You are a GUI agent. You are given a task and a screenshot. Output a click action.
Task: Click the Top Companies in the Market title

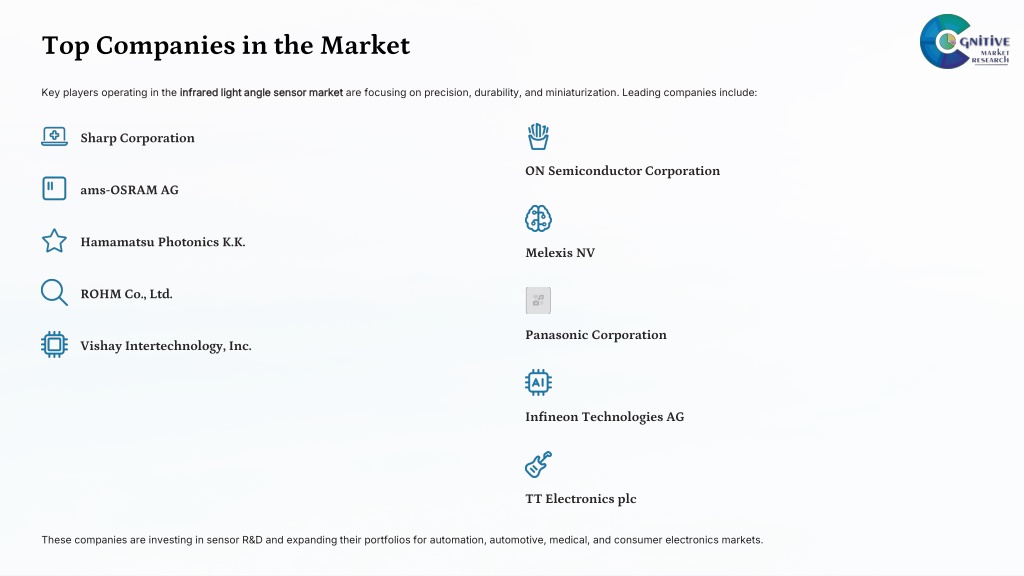pyautogui.click(x=226, y=45)
